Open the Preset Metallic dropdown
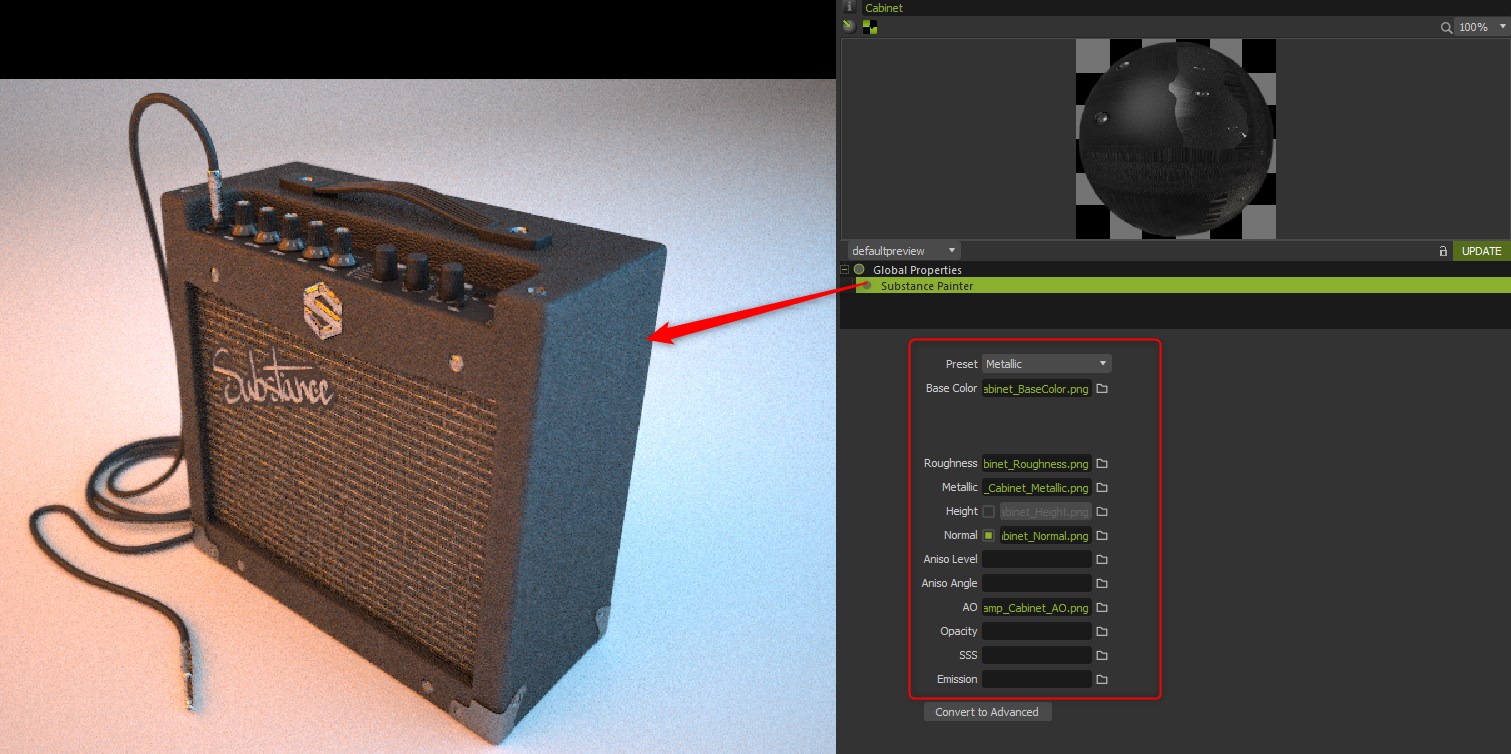 click(1046, 364)
